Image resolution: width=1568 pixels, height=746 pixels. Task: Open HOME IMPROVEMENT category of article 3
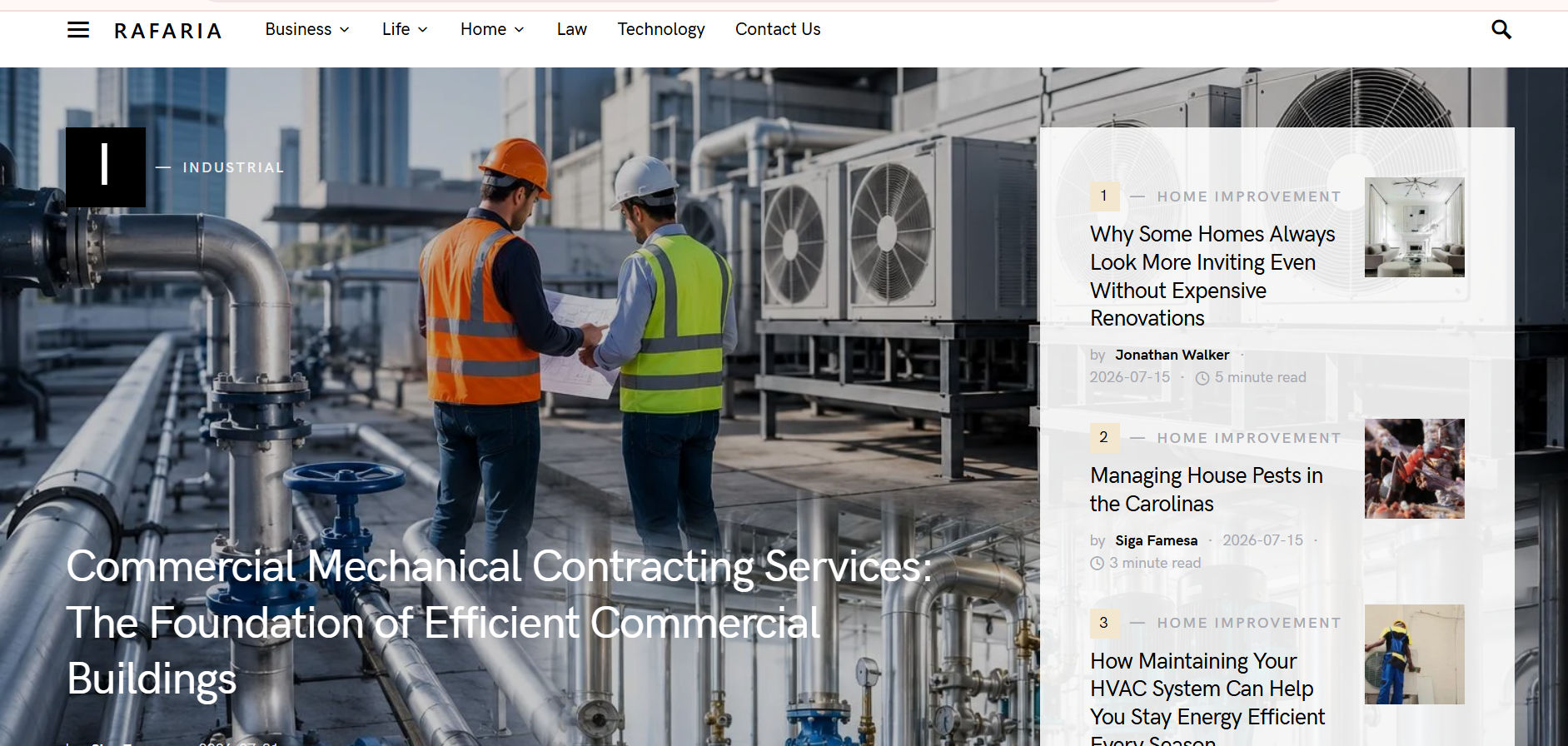(1249, 623)
